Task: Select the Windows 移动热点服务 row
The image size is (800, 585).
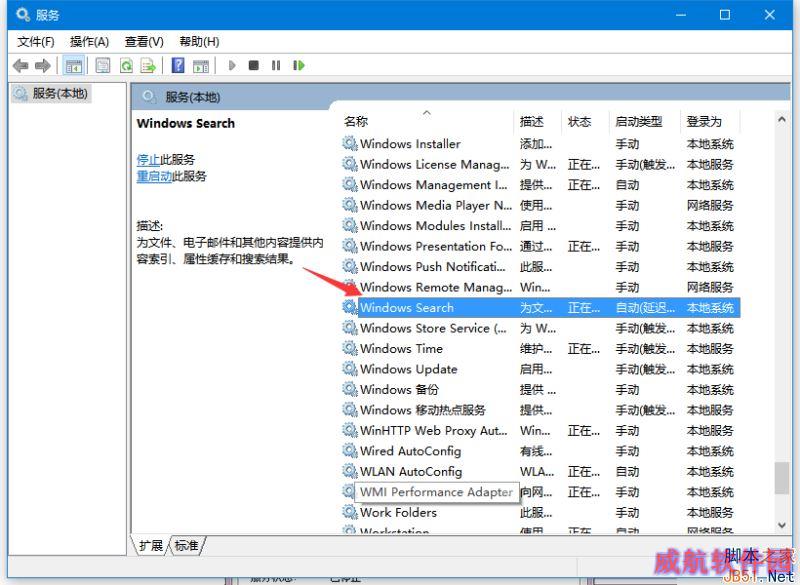Action: [x=539, y=410]
